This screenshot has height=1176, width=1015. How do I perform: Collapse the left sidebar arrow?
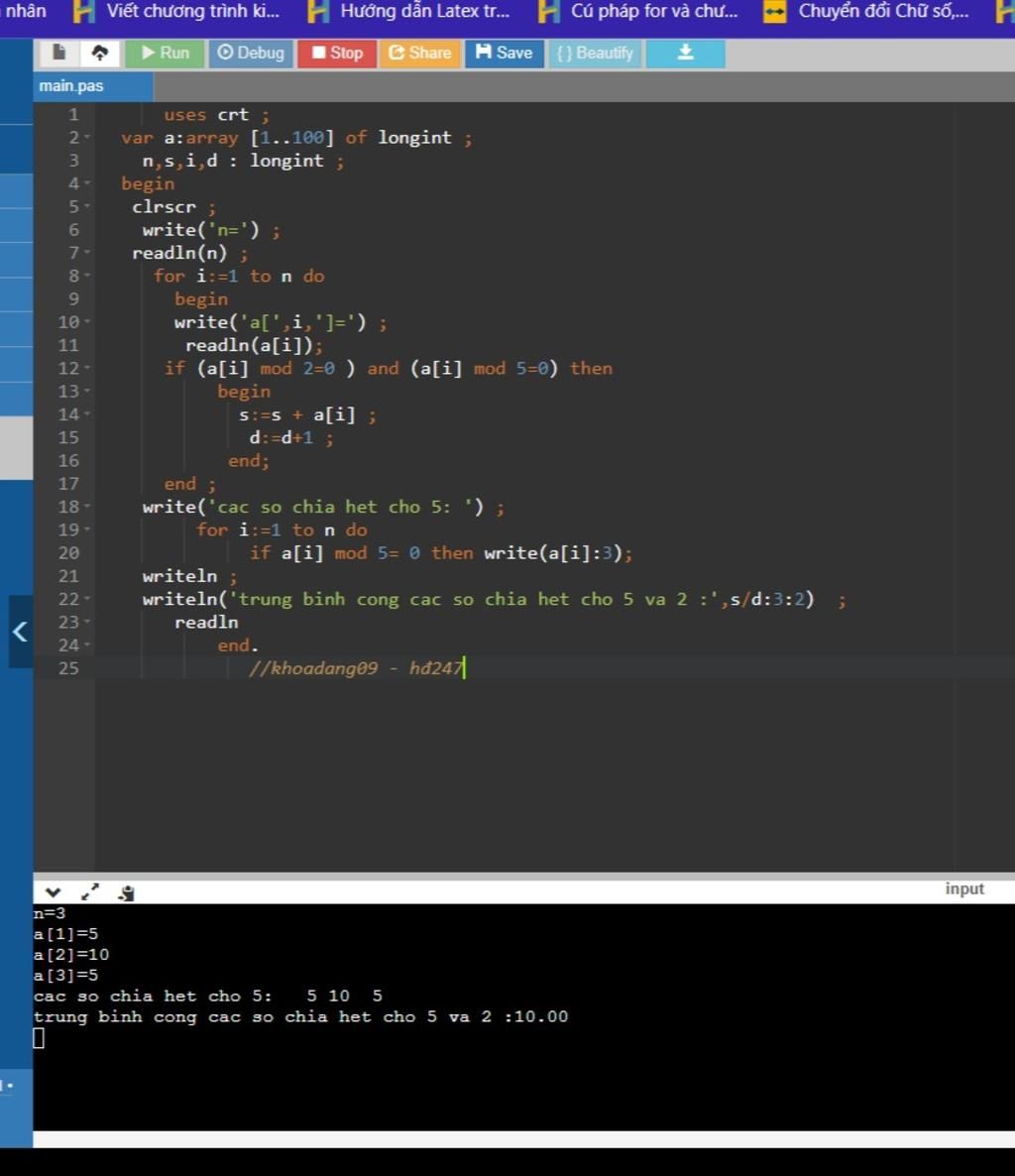[x=20, y=632]
